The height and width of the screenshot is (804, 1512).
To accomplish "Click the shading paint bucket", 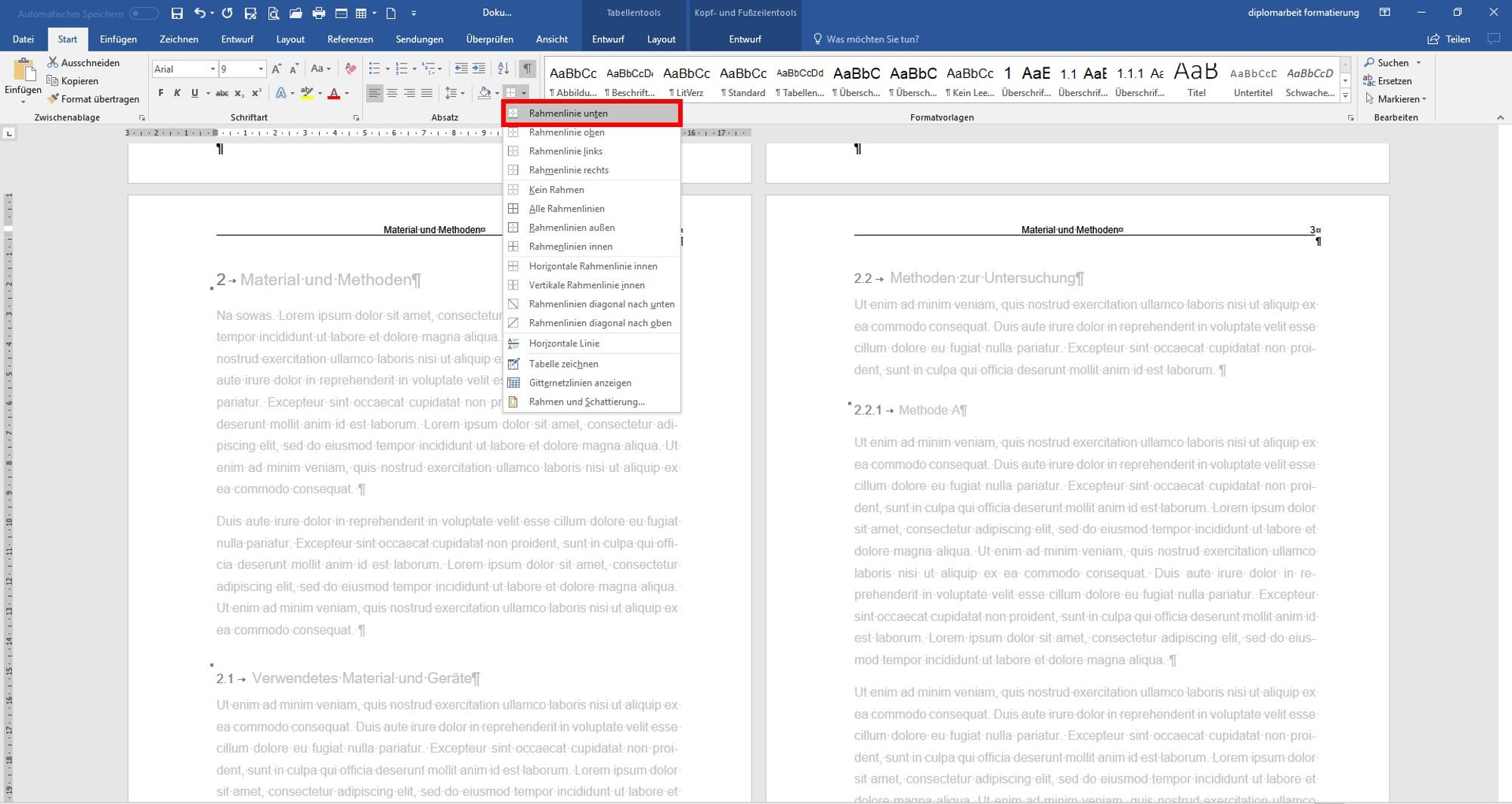I will click(484, 93).
